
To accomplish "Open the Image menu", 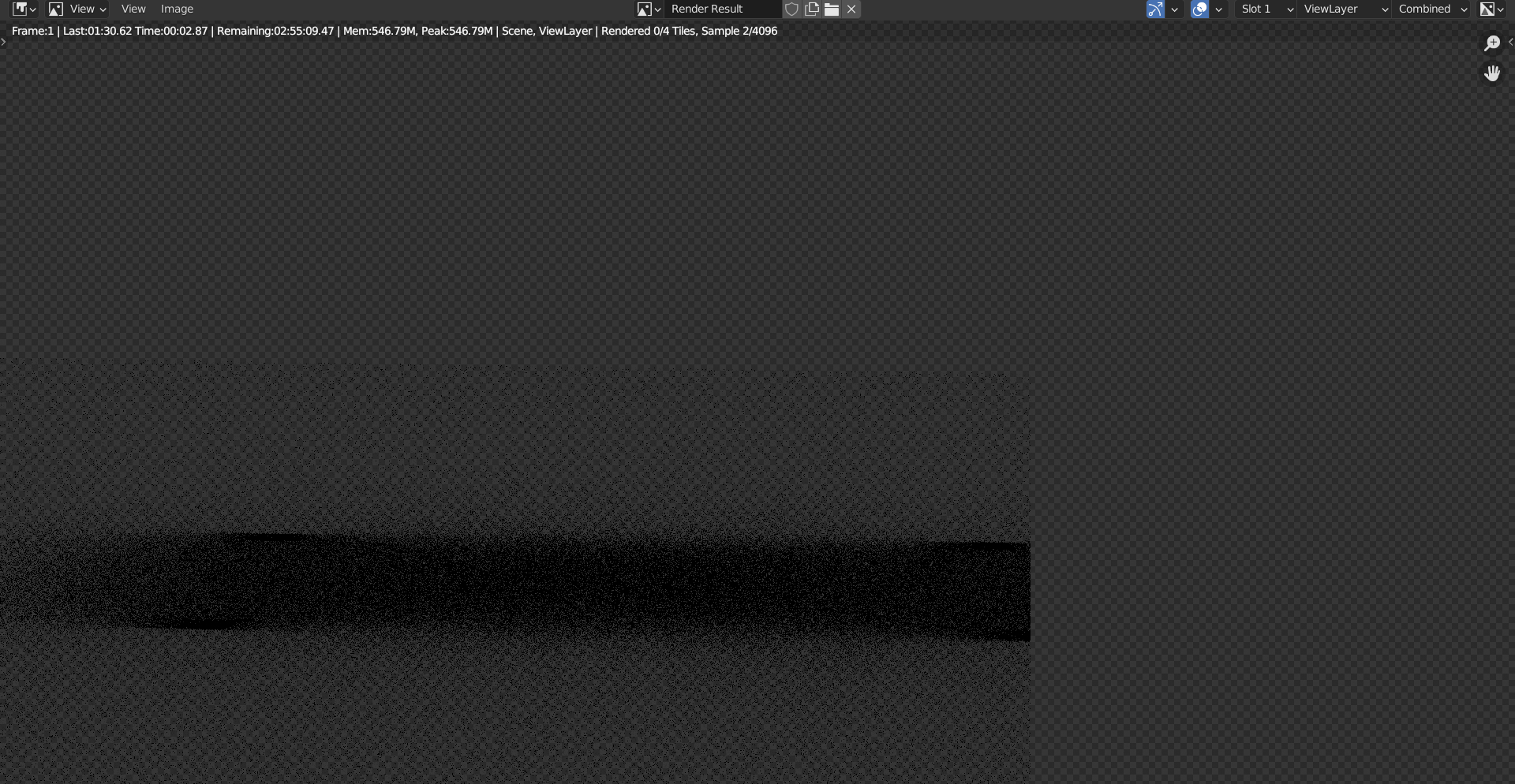I will click(x=177, y=9).
